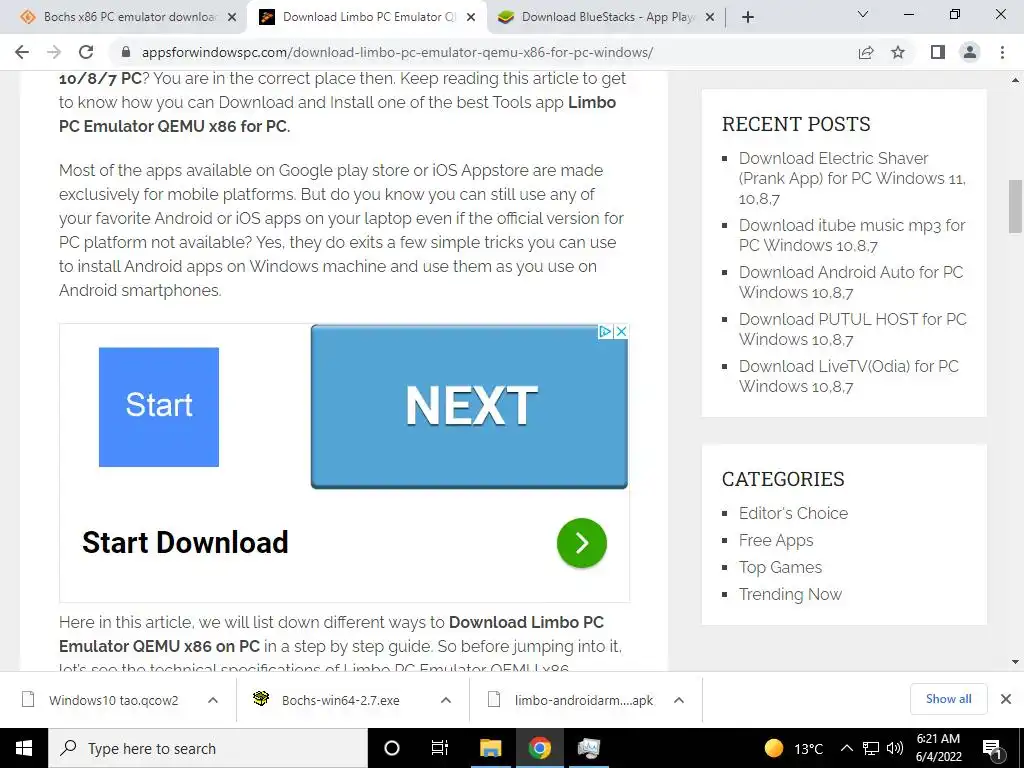Open the notification center icon
The height and width of the screenshot is (768, 1024).
point(991,748)
